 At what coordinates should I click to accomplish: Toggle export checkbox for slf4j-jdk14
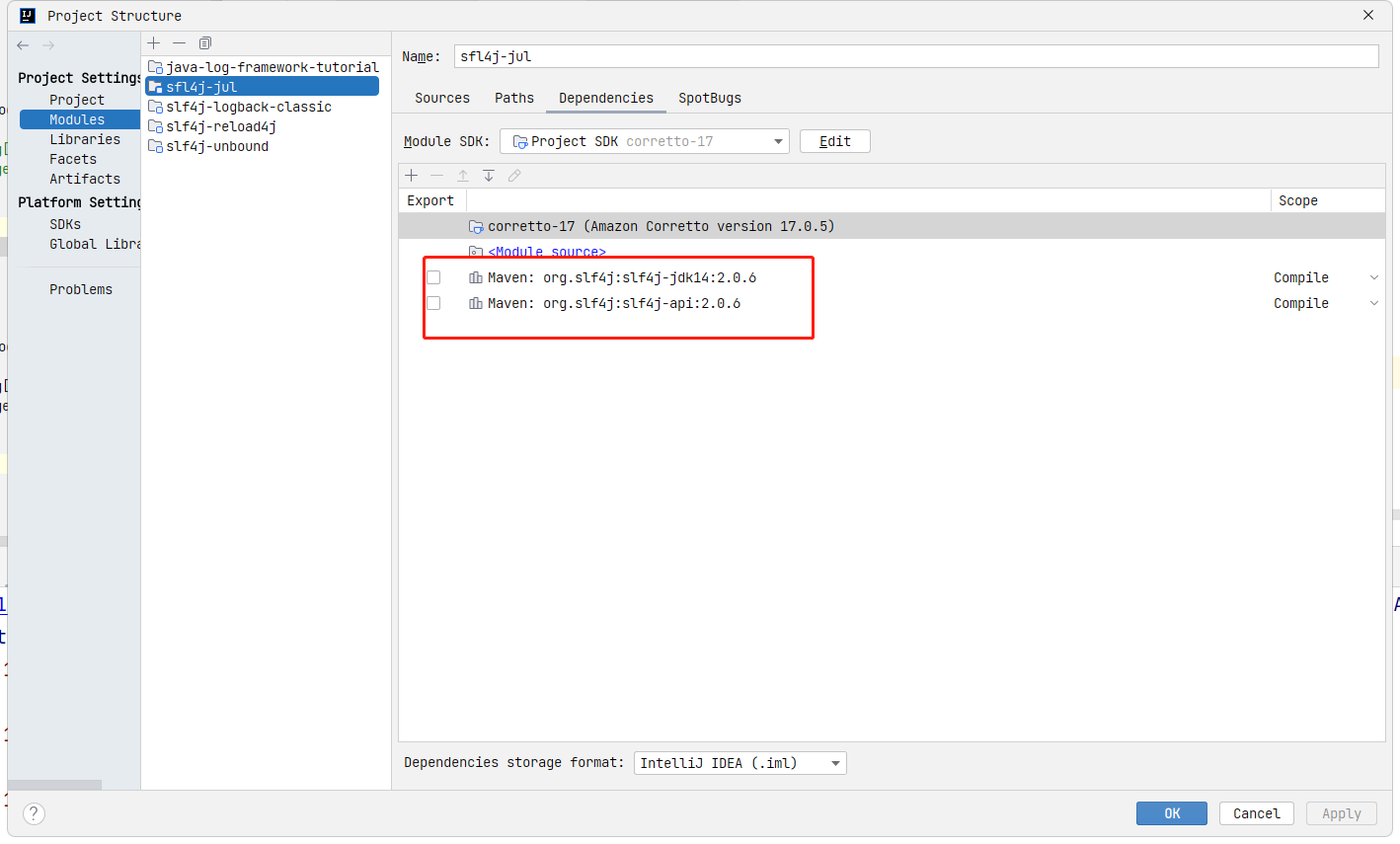coord(433,277)
